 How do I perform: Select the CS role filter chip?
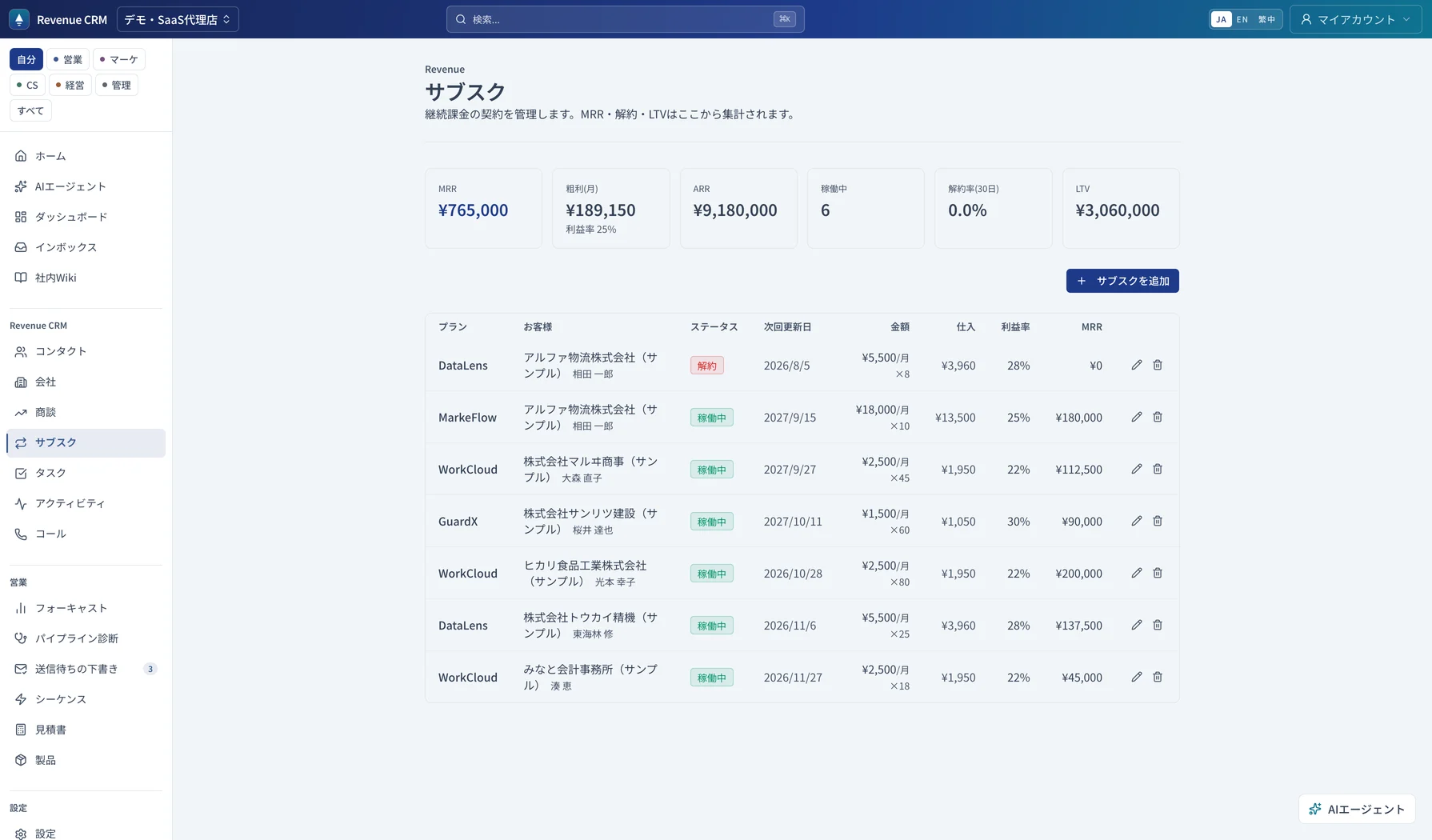(27, 85)
